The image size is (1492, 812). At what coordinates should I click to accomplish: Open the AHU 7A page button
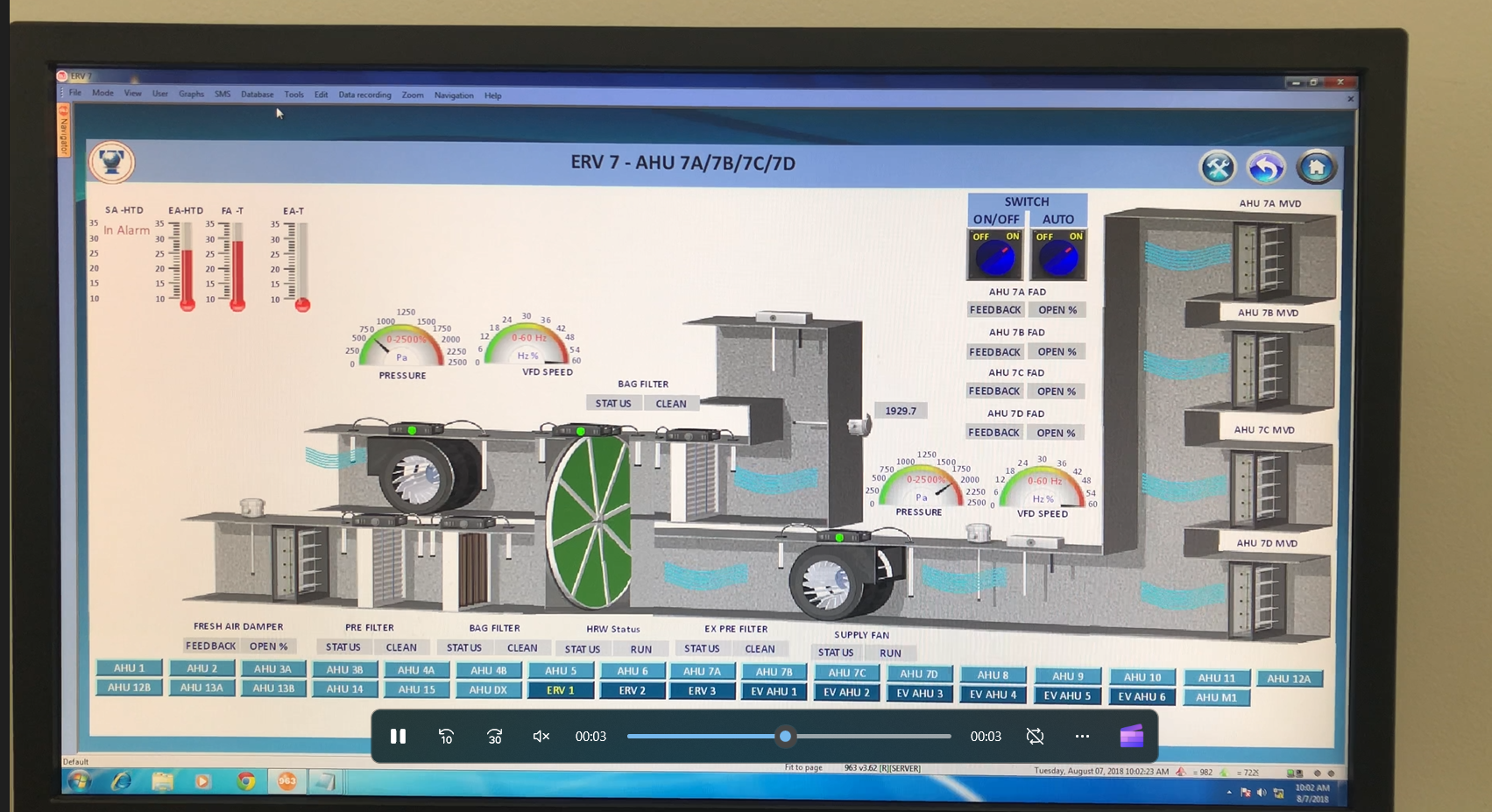point(702,671)
